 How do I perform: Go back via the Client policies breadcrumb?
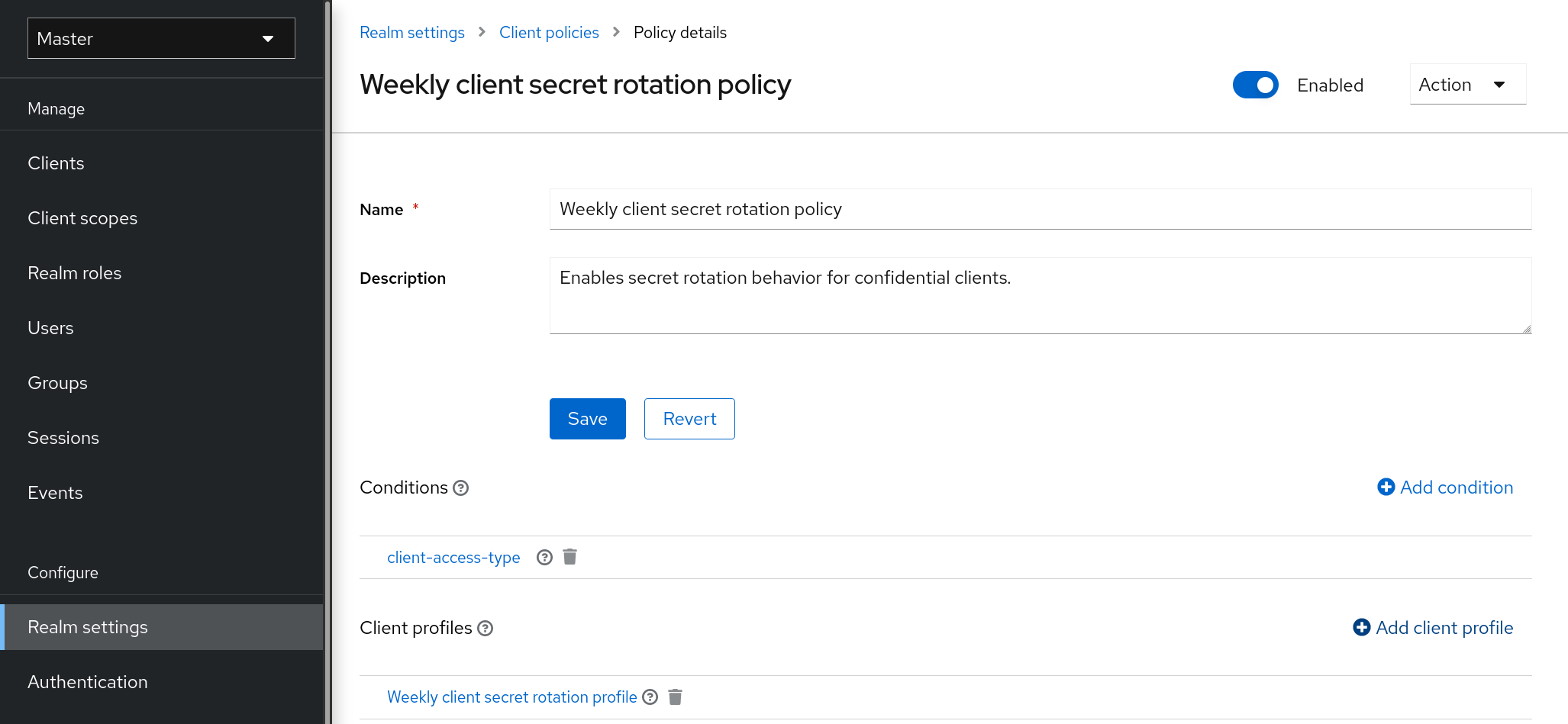[549, 32]
